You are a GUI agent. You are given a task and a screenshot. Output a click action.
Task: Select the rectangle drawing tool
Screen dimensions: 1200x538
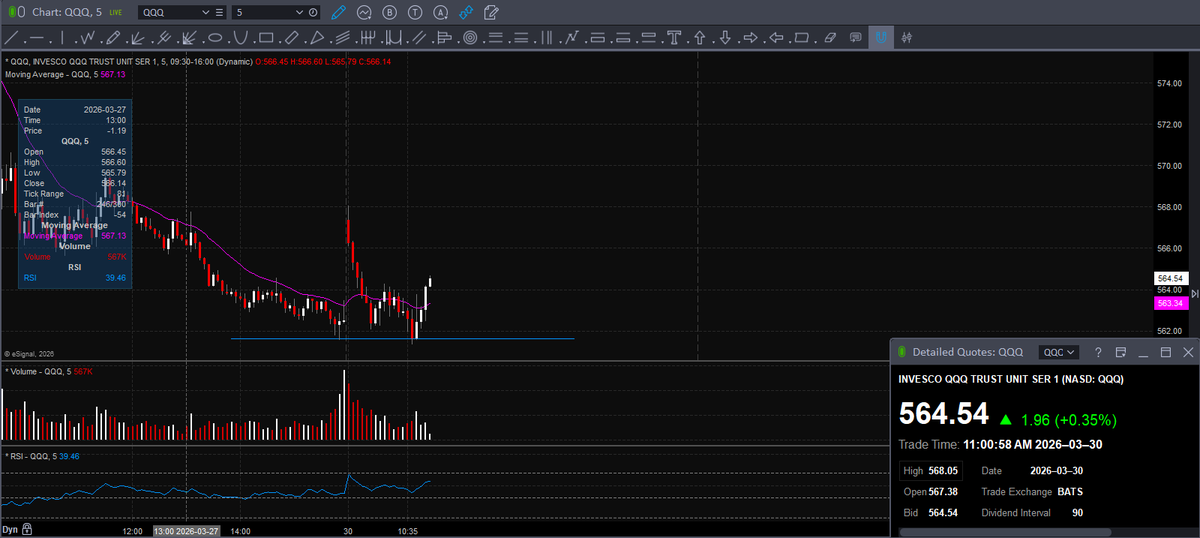[x=265, y=38]
